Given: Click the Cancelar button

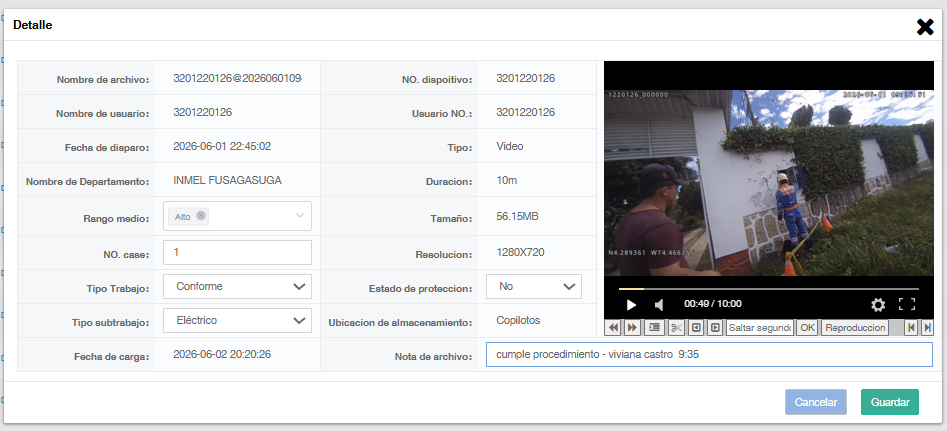Looking at the screenshot, I should [816, 402].
